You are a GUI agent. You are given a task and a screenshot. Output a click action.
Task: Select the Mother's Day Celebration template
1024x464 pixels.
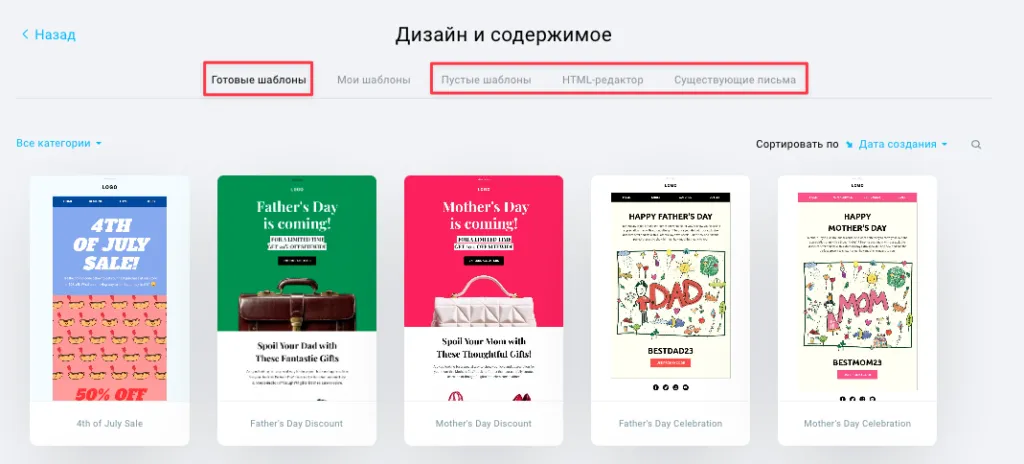click(857, 310)
